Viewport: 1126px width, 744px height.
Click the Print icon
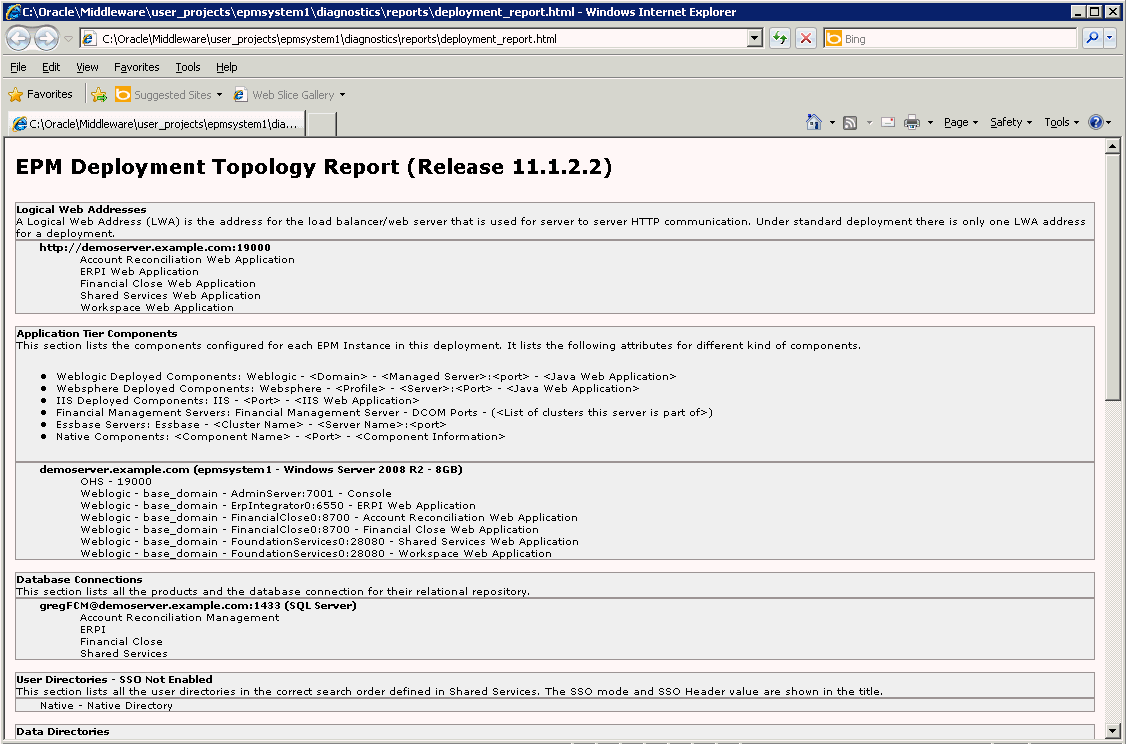tap(912, 122)
